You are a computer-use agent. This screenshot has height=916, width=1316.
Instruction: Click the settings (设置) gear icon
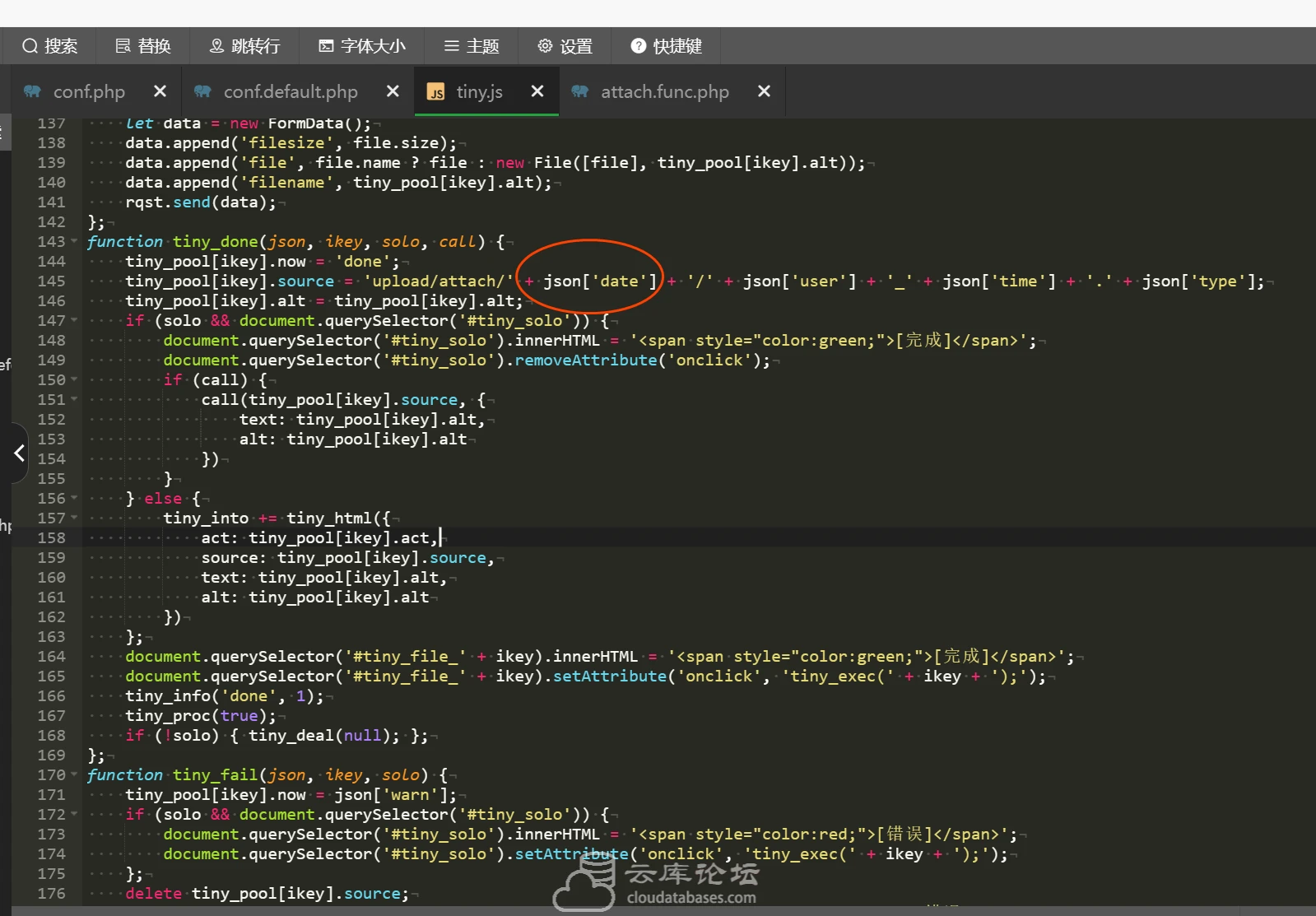(x=545, y=46)
